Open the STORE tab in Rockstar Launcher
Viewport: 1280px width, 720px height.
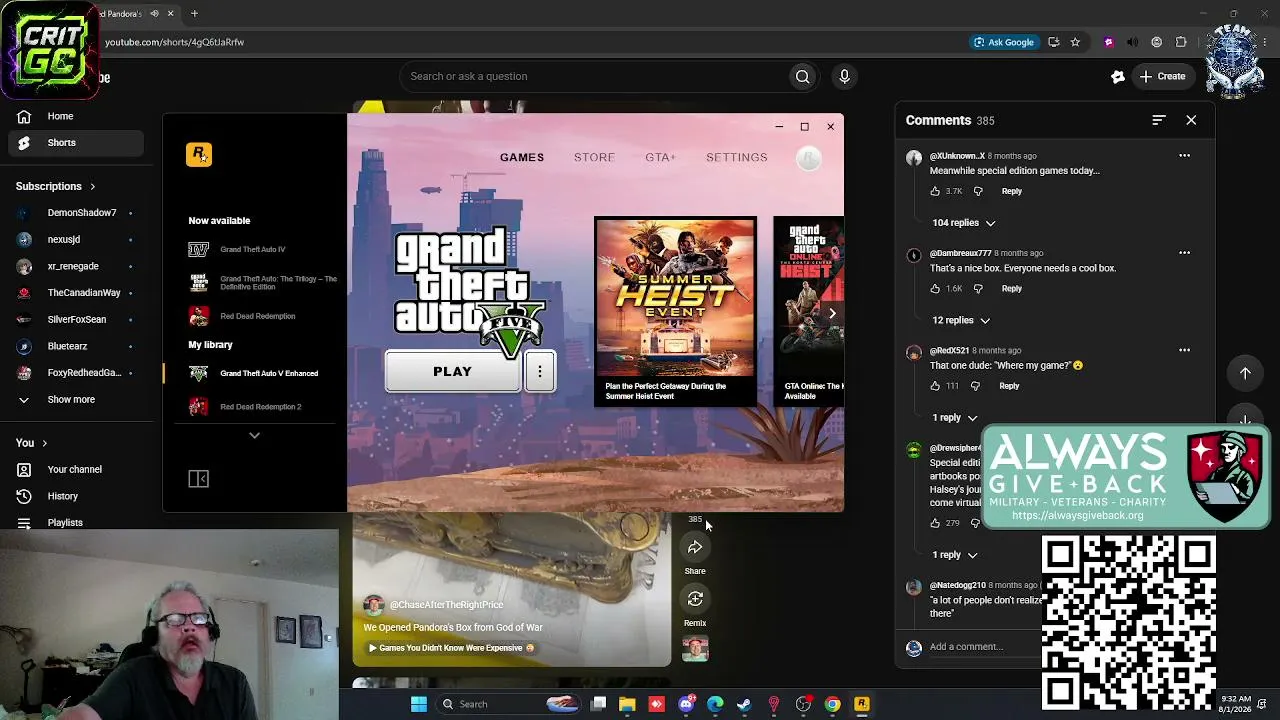pos(594,158)
